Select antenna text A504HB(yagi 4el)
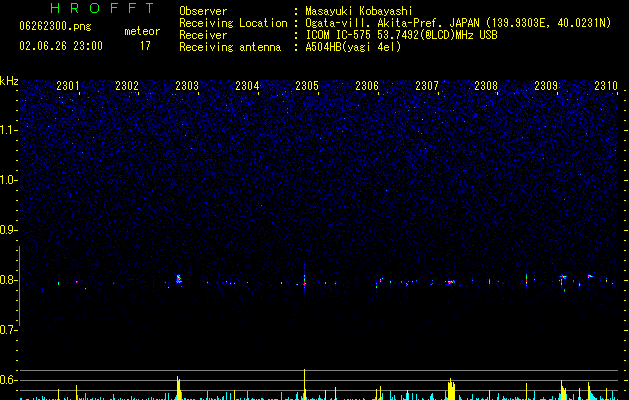Image resolution: width=629 pixels, height=400 pixels. click(353, 47)
